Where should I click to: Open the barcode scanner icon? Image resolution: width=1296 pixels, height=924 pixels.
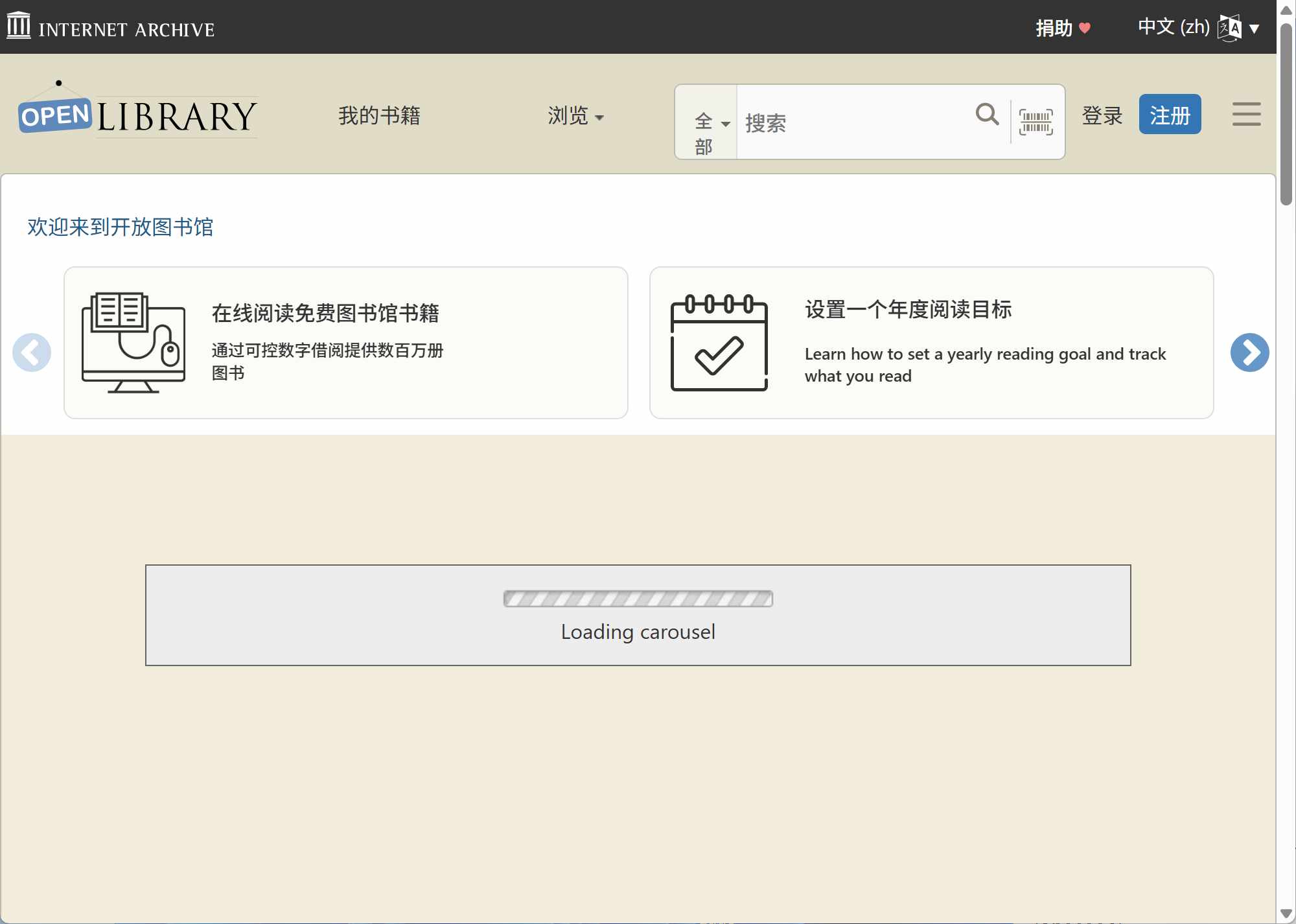[1036, 122]
